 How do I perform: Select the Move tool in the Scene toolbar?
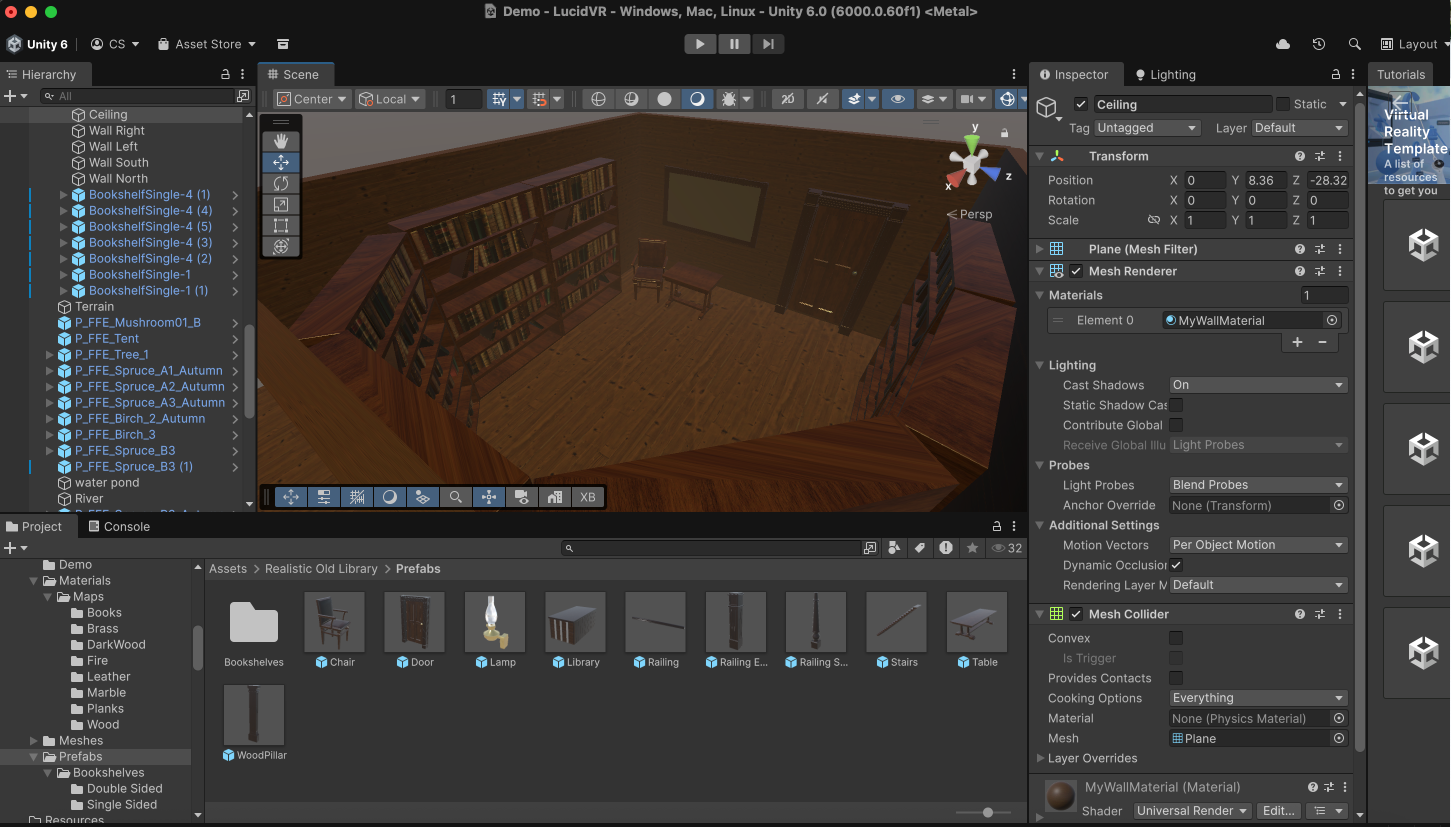click(281, 162)
